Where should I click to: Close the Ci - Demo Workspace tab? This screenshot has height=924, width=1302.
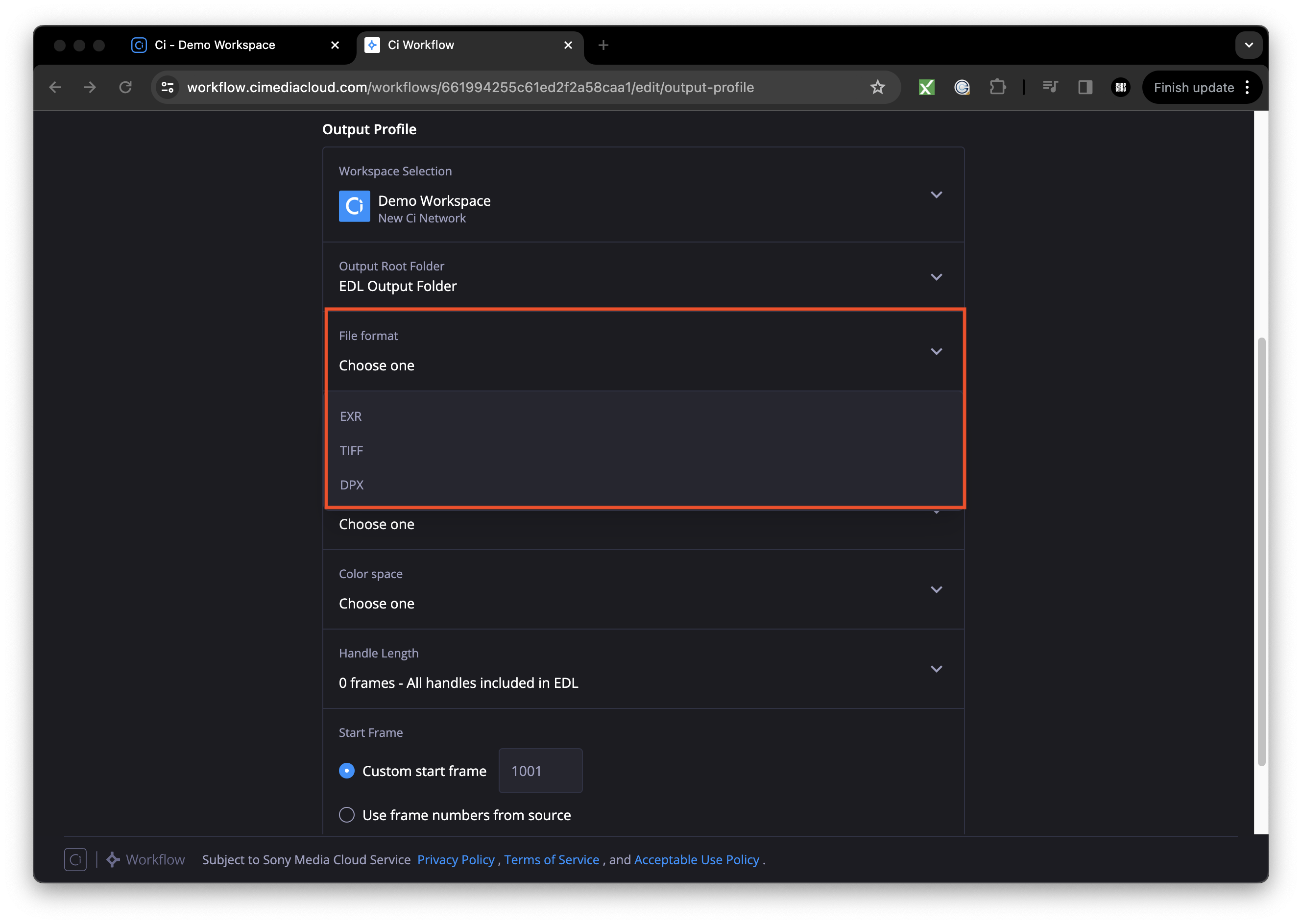point(335,45)
